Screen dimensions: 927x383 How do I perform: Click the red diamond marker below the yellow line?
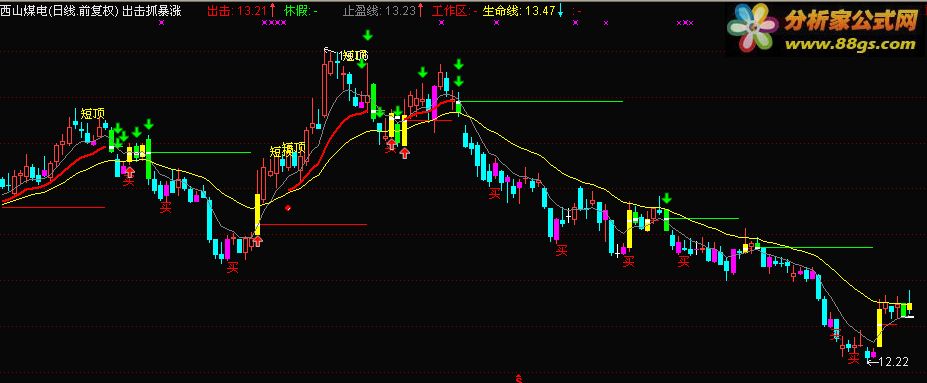pos(288,207)
